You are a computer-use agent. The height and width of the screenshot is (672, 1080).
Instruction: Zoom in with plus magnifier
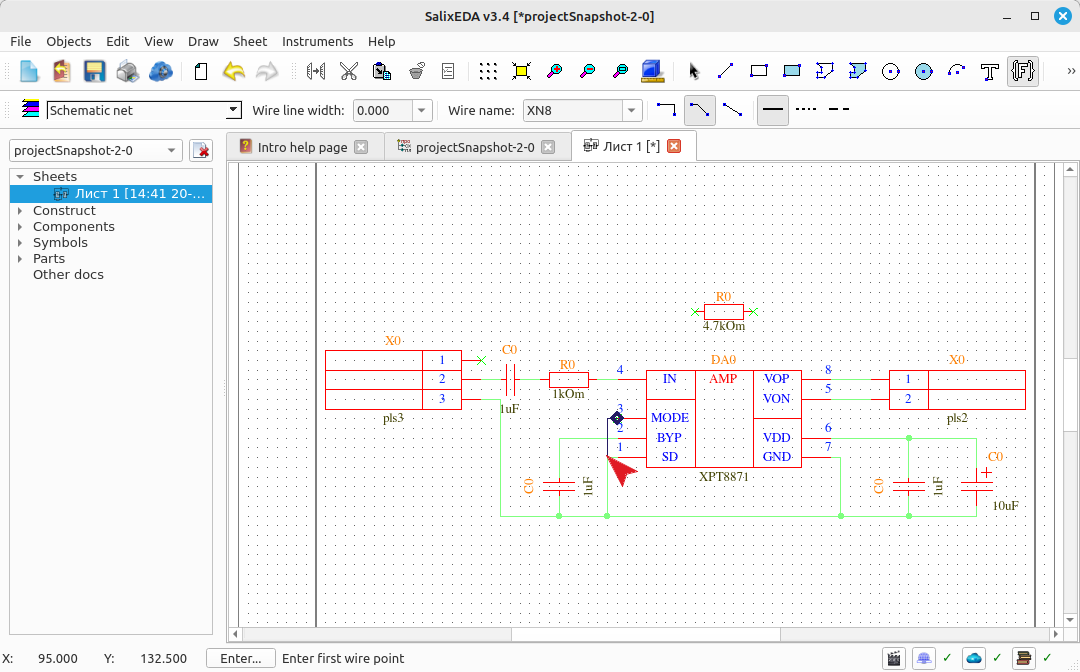point(554,71)
